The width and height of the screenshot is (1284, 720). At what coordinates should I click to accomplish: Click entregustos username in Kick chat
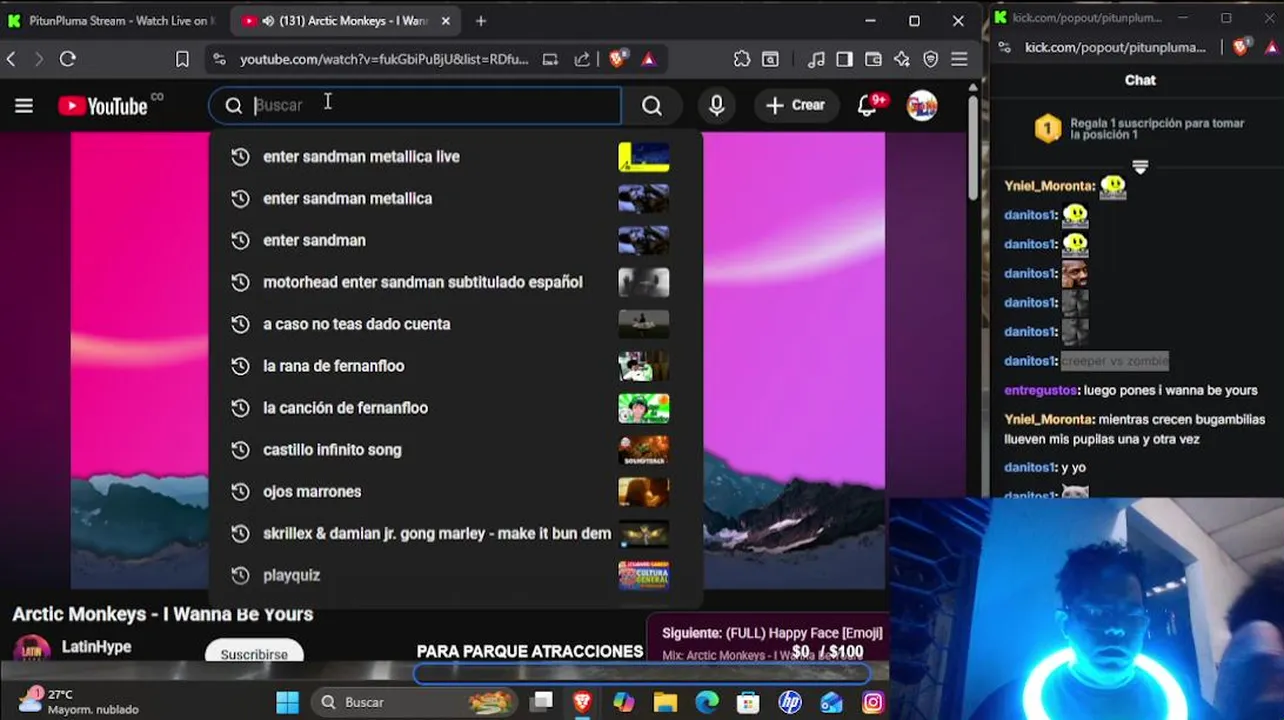tap(1040, 391)
